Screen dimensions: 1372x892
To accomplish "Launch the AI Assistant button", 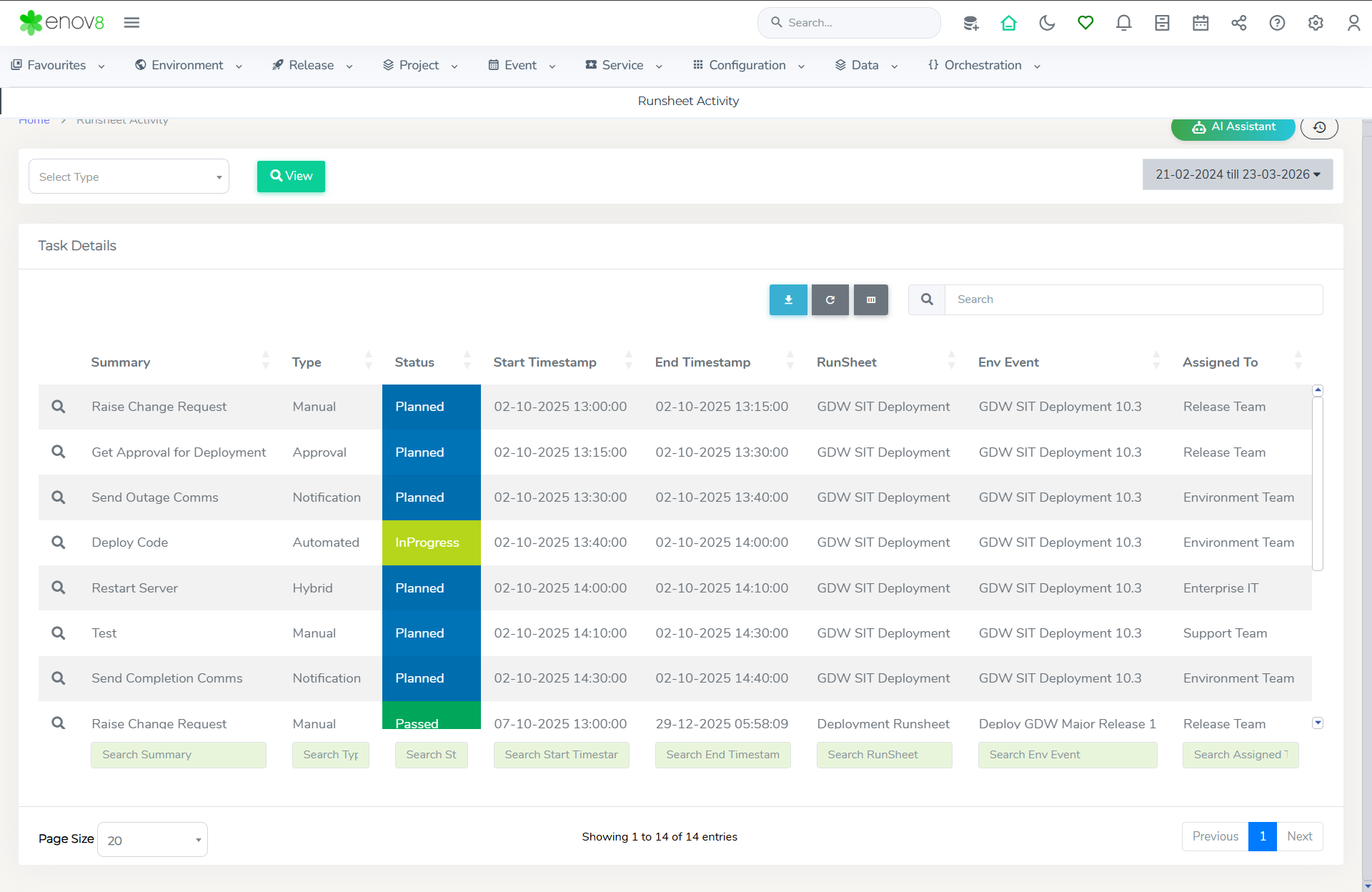I will [1233, 127].
